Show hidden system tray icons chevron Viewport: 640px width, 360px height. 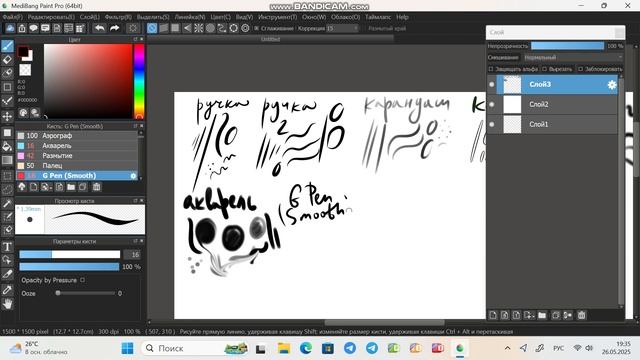click(507, 348)
